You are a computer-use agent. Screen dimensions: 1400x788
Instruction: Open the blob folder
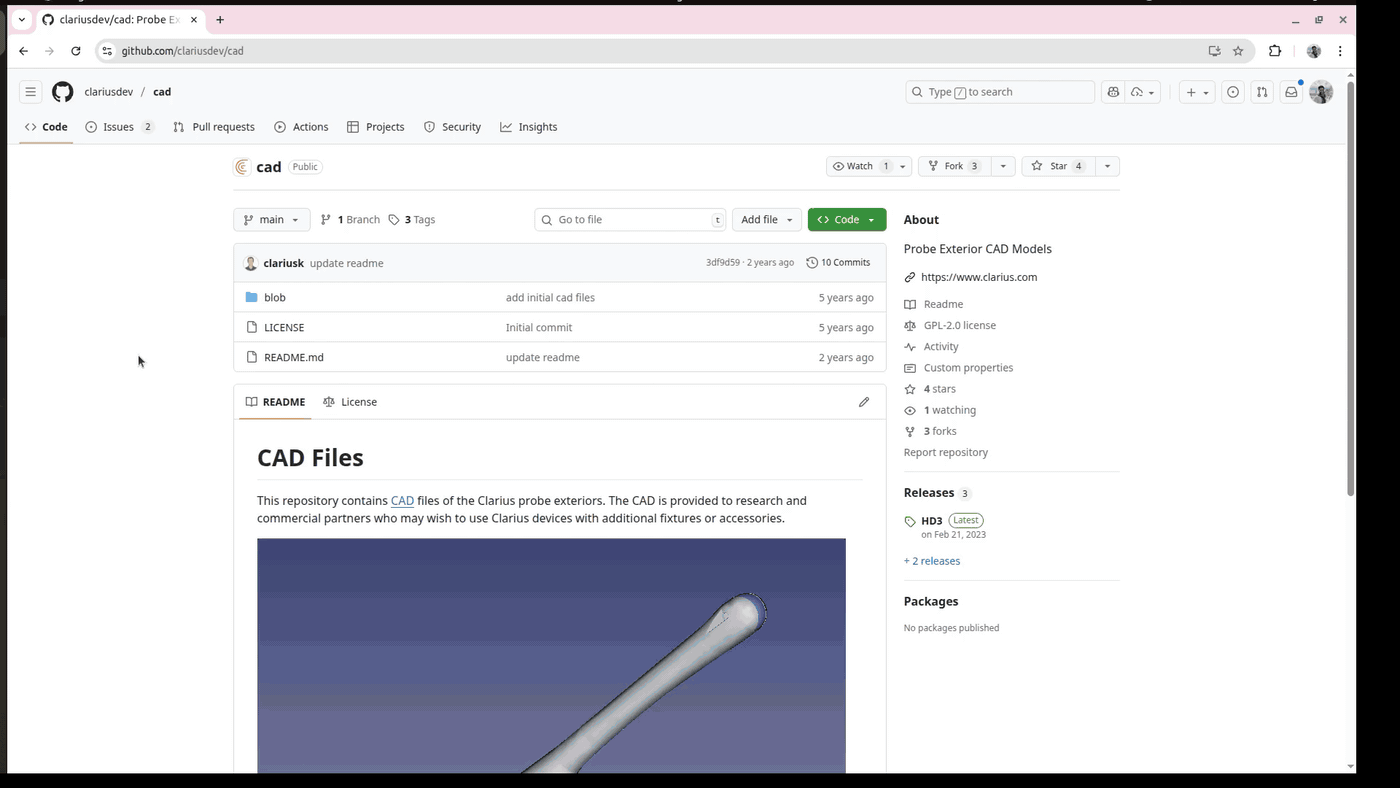tap(275, 298)
